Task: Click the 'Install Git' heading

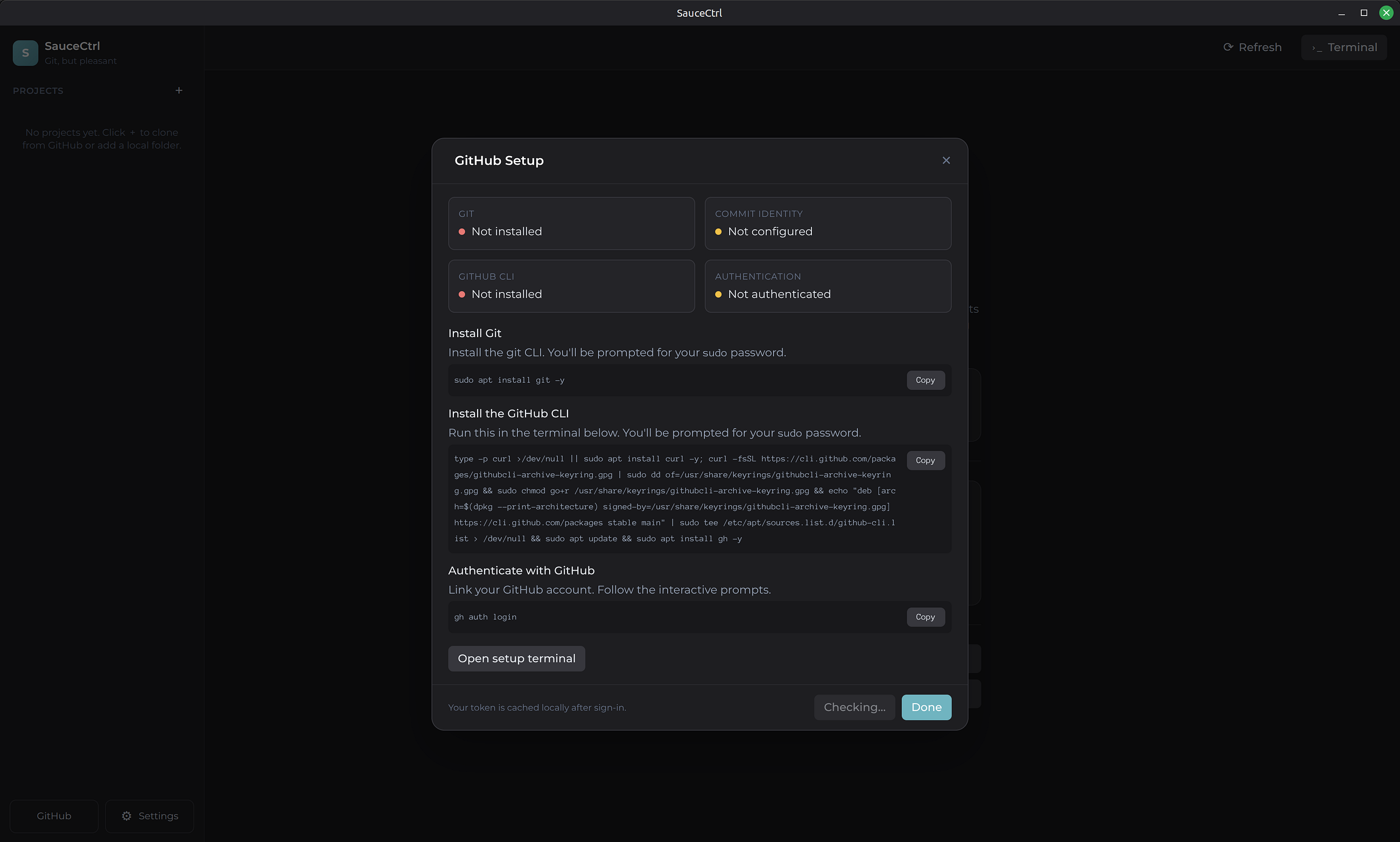Action: point(474,333)
